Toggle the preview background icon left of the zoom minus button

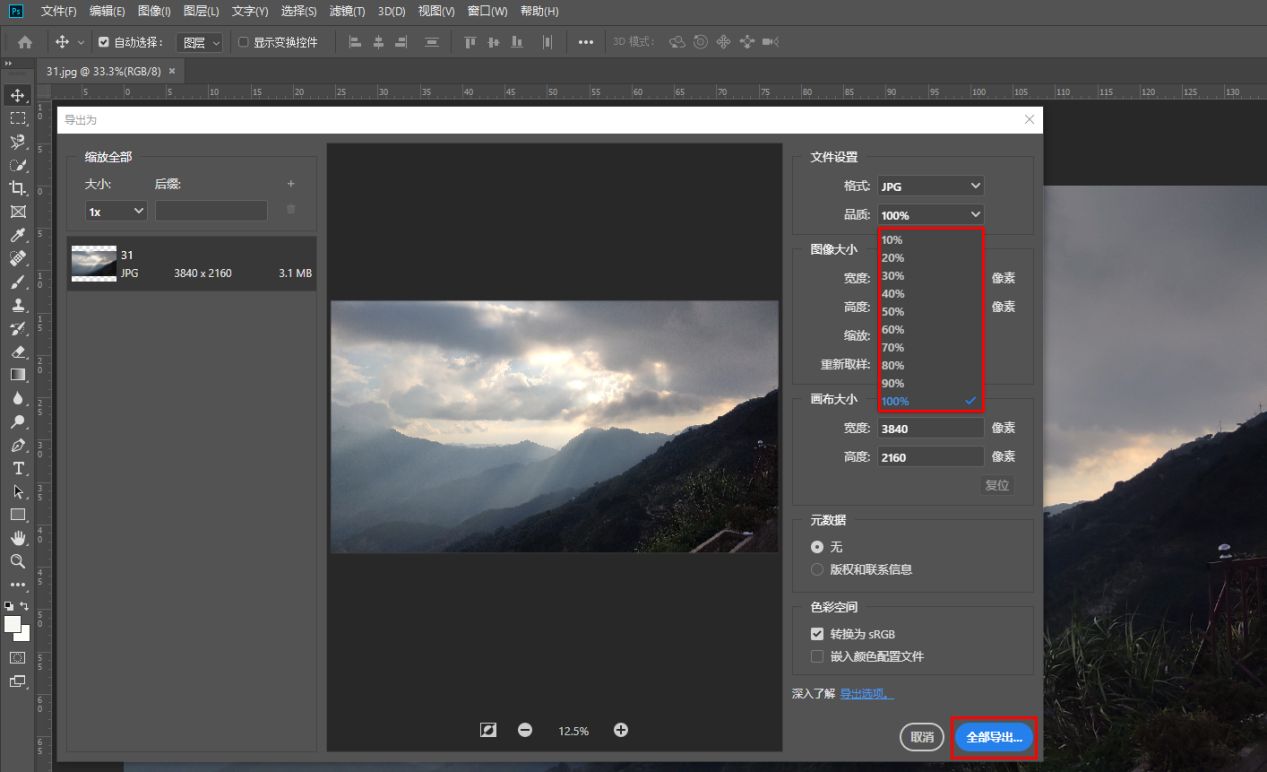[488, 730]
